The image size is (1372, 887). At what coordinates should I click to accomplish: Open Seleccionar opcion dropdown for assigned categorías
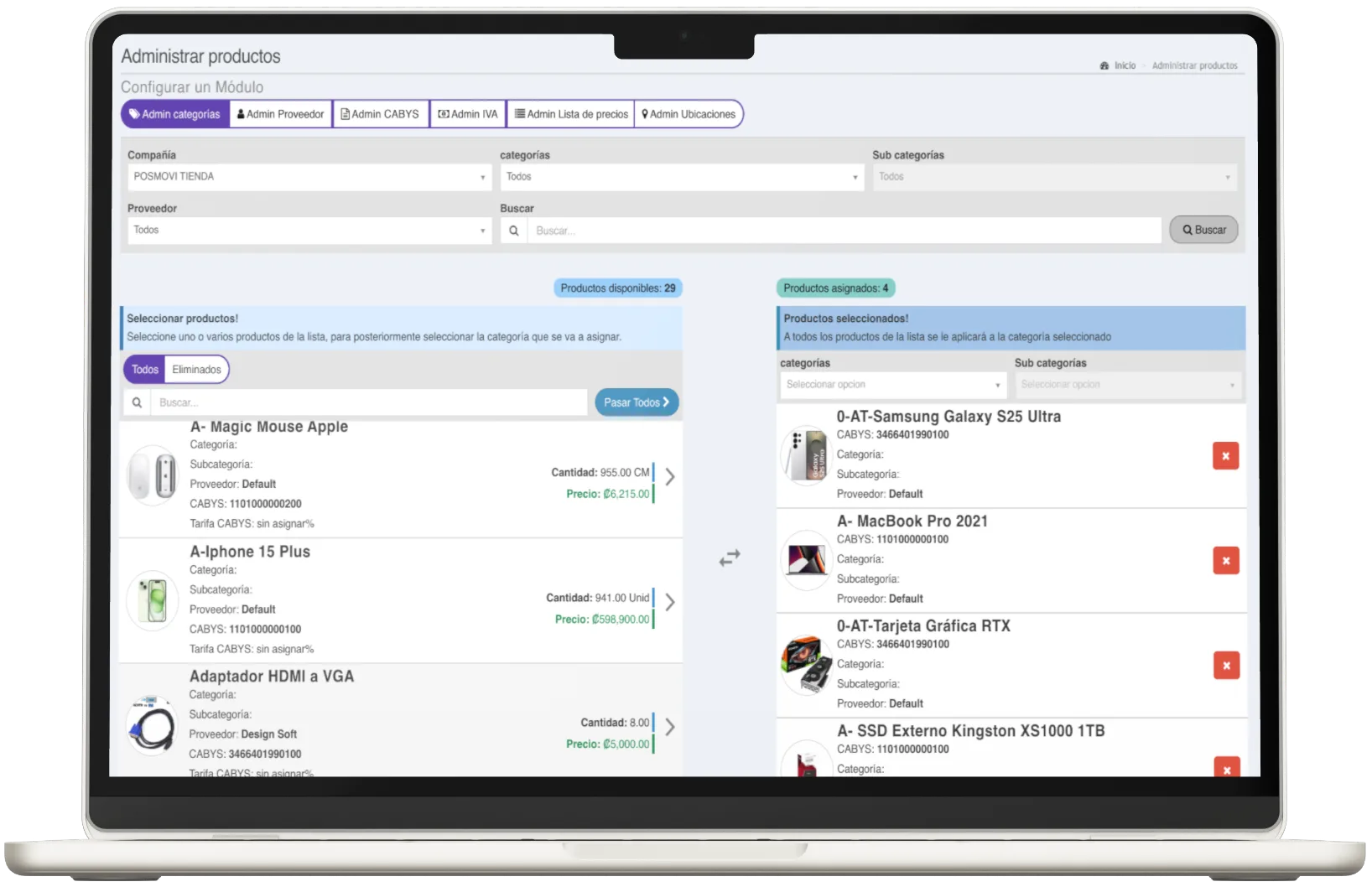point(891,385)
